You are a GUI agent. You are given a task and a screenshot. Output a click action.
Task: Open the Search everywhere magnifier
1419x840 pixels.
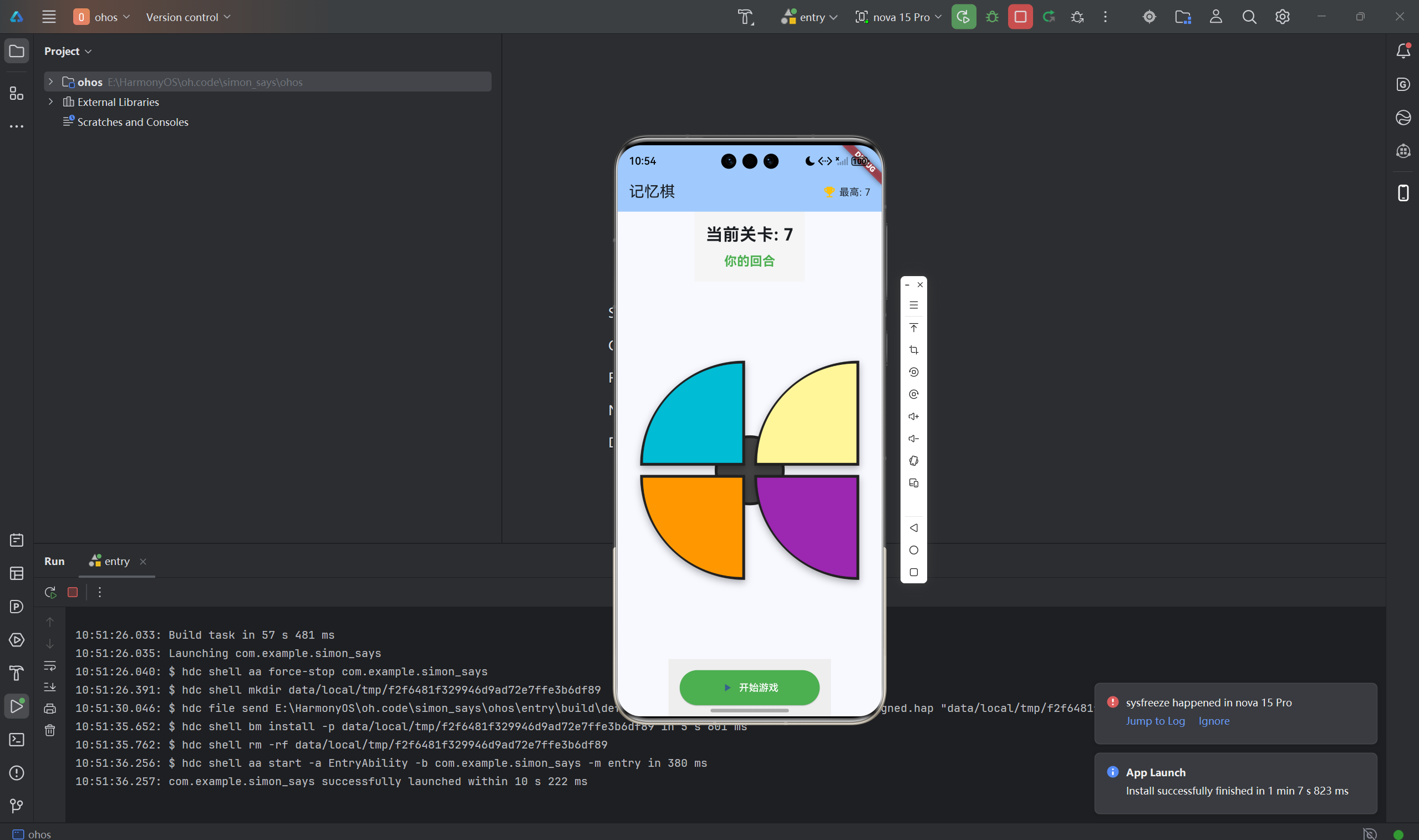1249,17
